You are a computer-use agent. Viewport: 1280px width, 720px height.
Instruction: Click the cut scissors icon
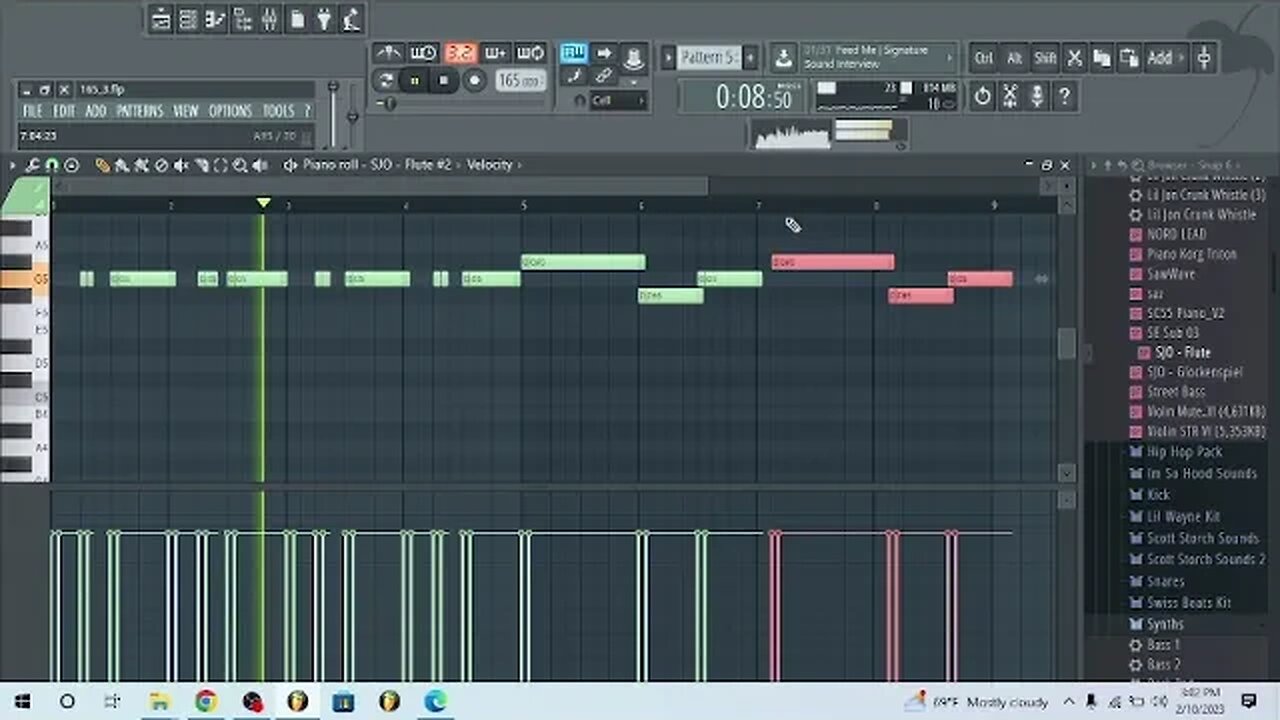(x=1074, y=58)
